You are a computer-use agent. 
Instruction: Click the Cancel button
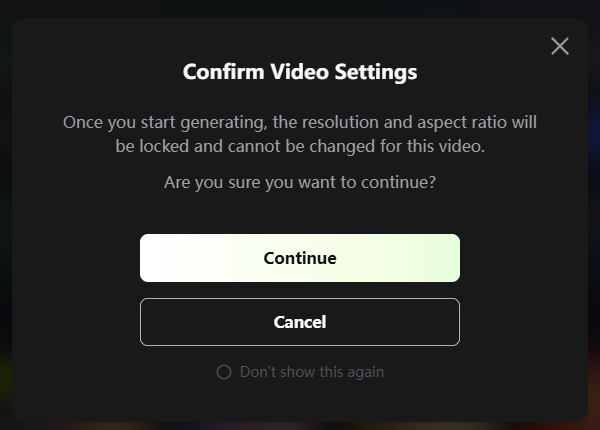pos(300,322)
